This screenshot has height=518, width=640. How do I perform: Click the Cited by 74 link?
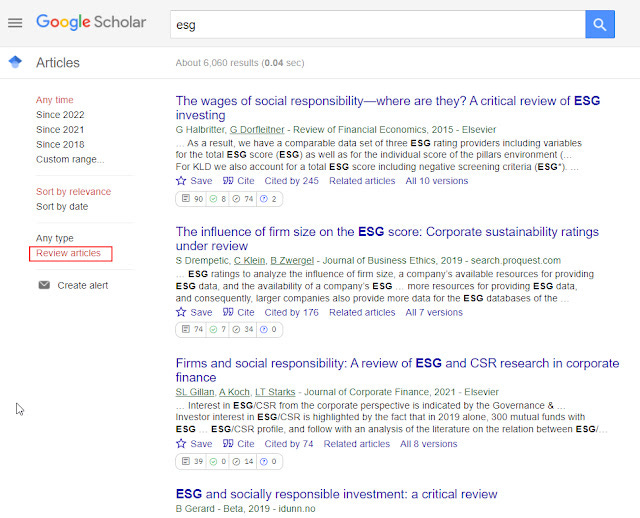(x=289, y=444)
